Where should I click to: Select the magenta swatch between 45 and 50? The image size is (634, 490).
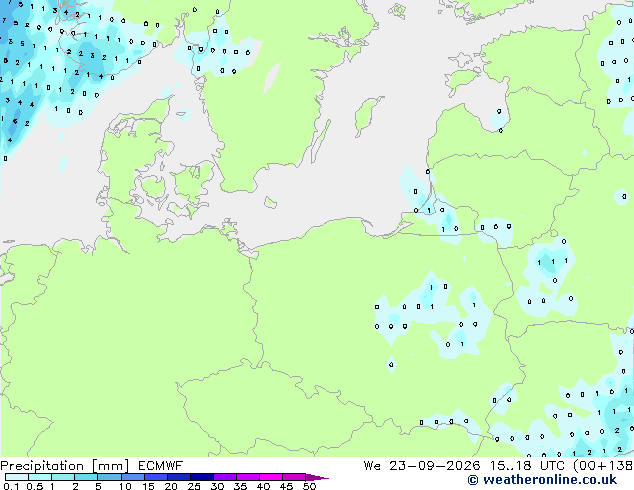pos(294,477)
